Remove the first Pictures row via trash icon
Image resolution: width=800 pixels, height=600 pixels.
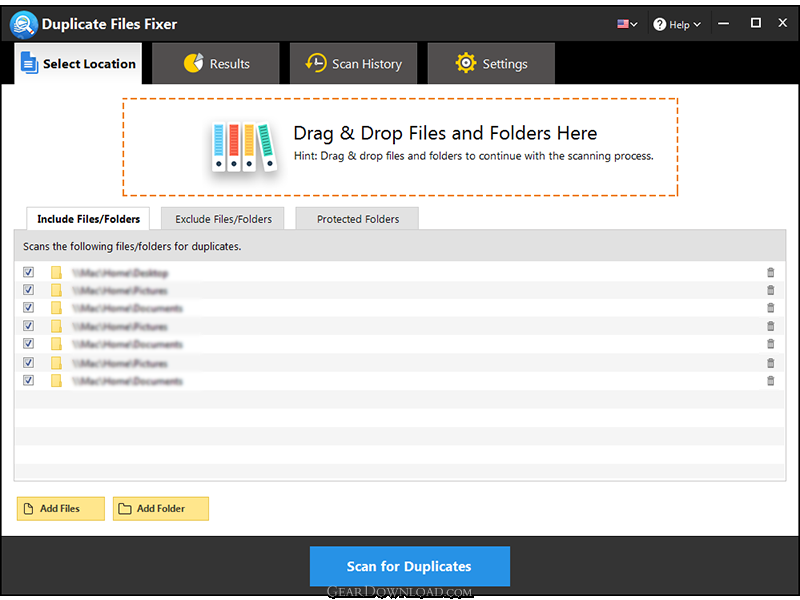coord(770,290)
